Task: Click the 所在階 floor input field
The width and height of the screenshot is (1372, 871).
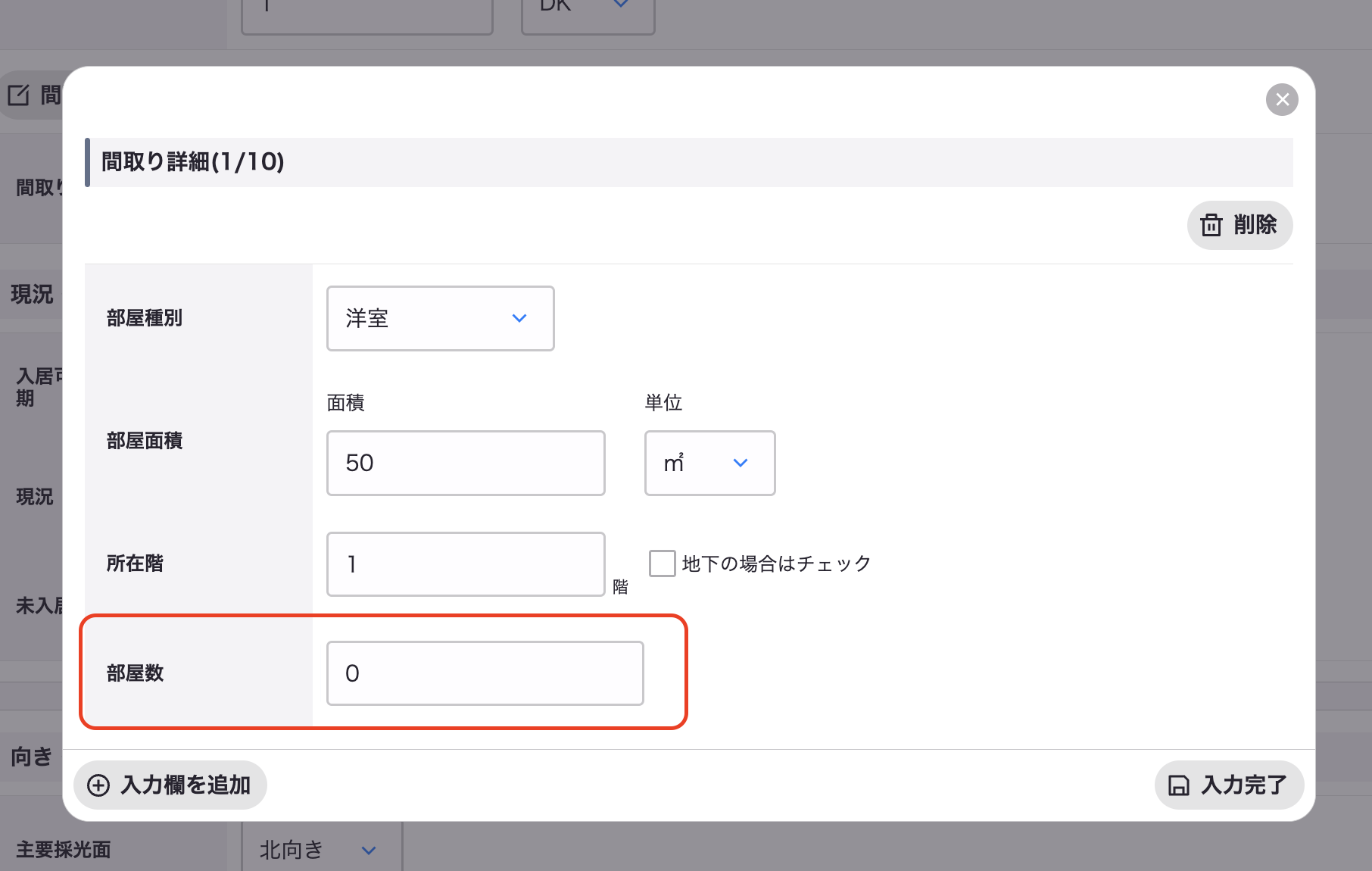Action: (466, 564)
